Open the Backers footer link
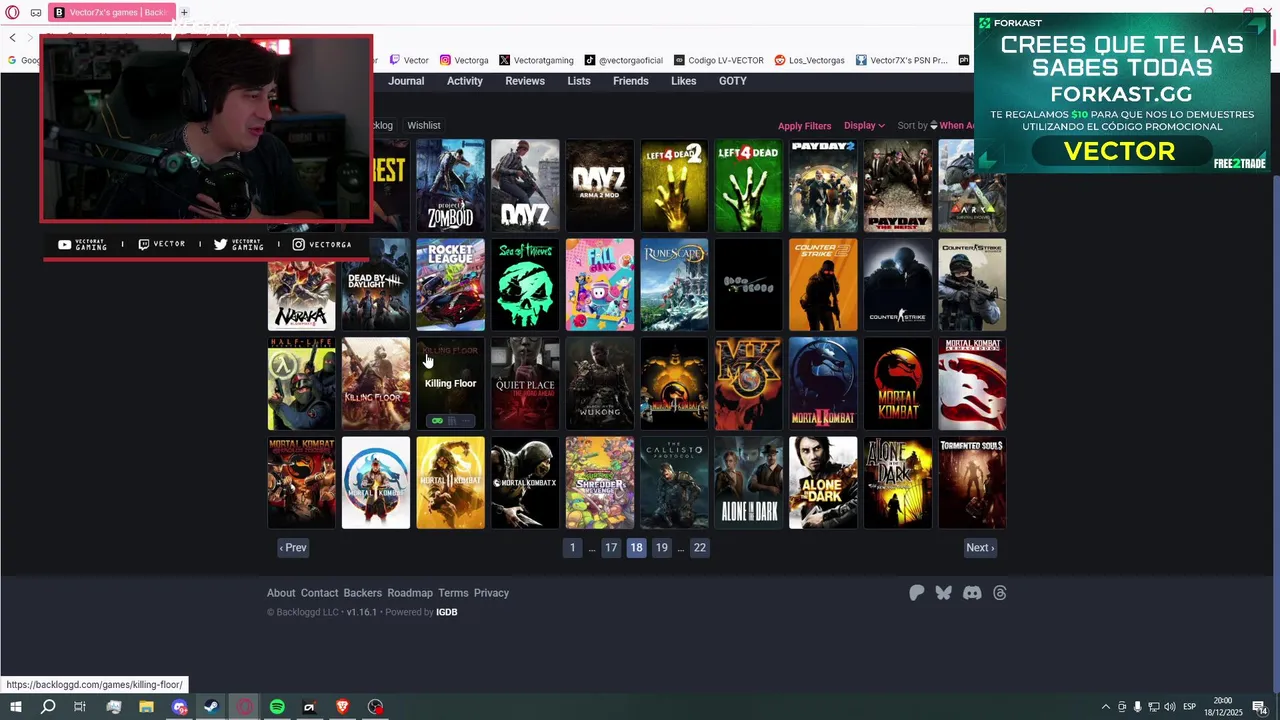Screen dimensions: 1280x720 363,593
